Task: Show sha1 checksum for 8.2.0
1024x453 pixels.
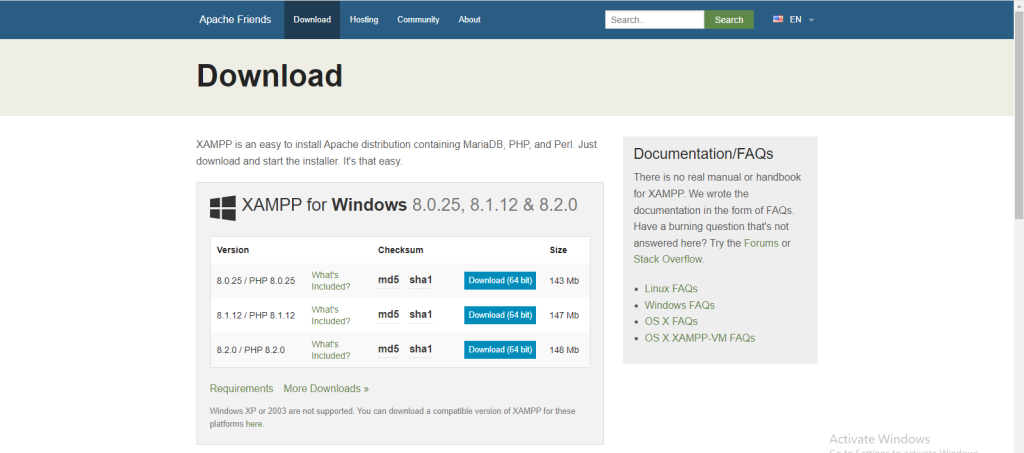Action: click(x=421, y=349)
